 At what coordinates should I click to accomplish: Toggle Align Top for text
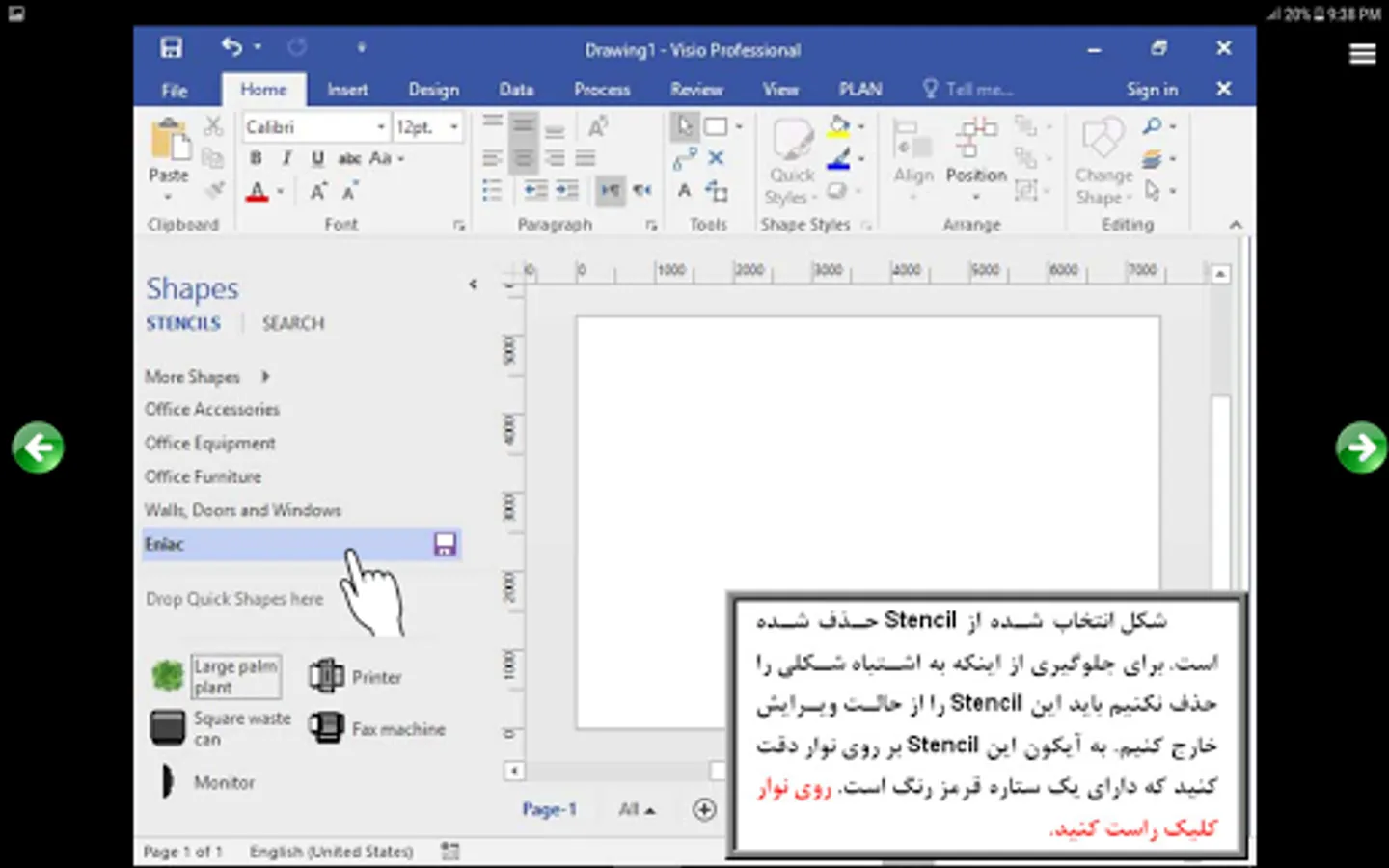point(492,123)
